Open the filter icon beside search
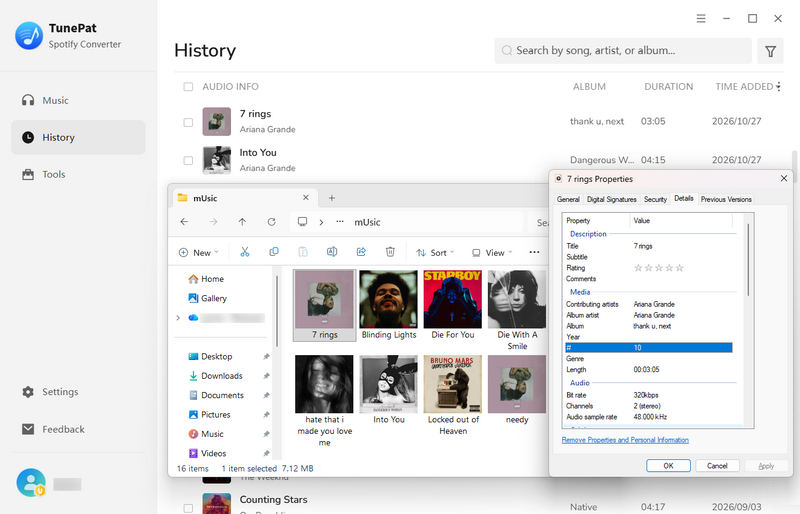Image resolution: width=800 pixels, height=514 pixels. click(770, 51)
